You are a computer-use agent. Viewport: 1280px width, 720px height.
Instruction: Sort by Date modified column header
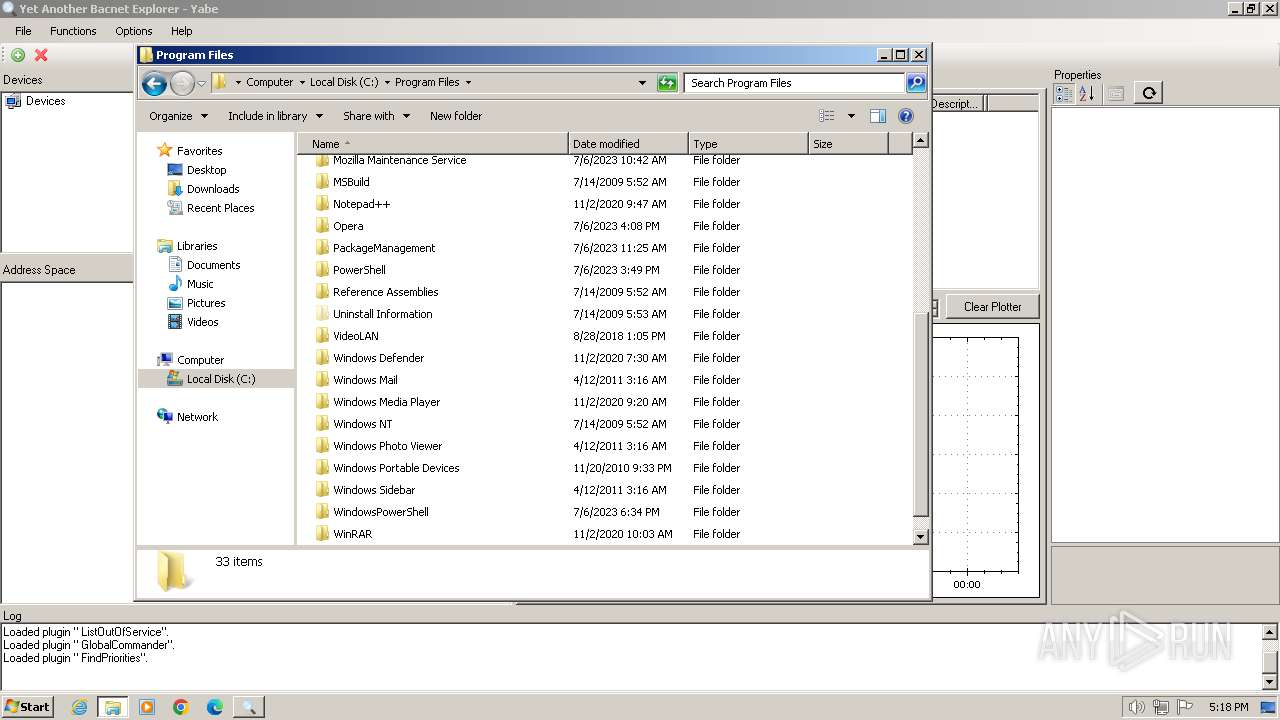pos(628,144)
